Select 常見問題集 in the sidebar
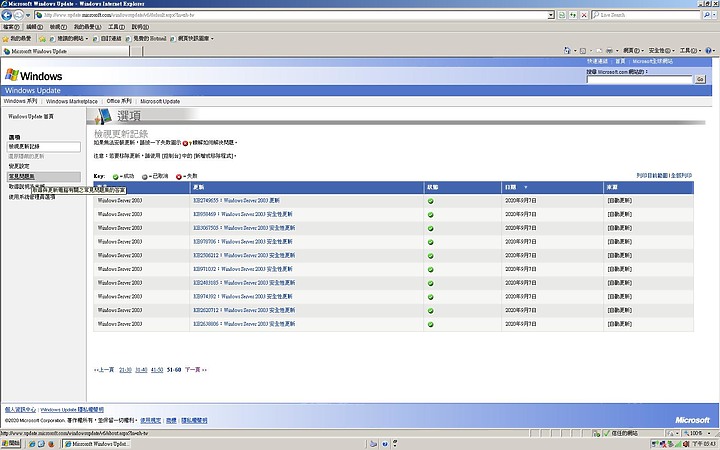This screenshot has height=450, width=720. pyautogui.click(x=44, y=176)
